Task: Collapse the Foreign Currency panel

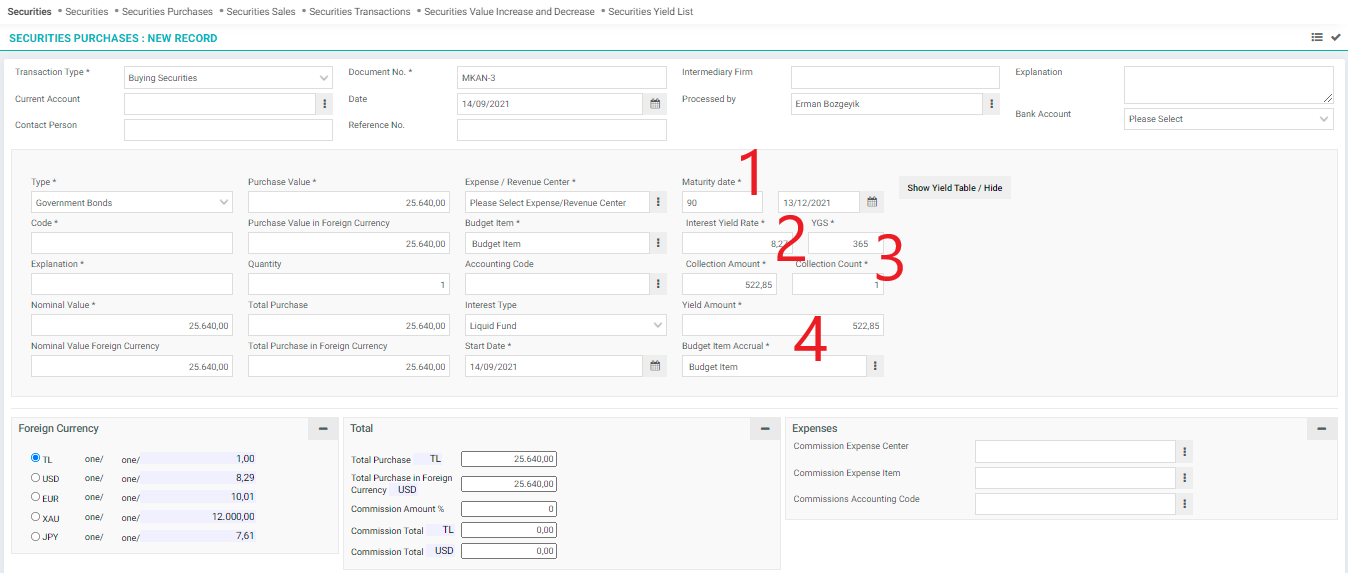Action: [323, 429]
